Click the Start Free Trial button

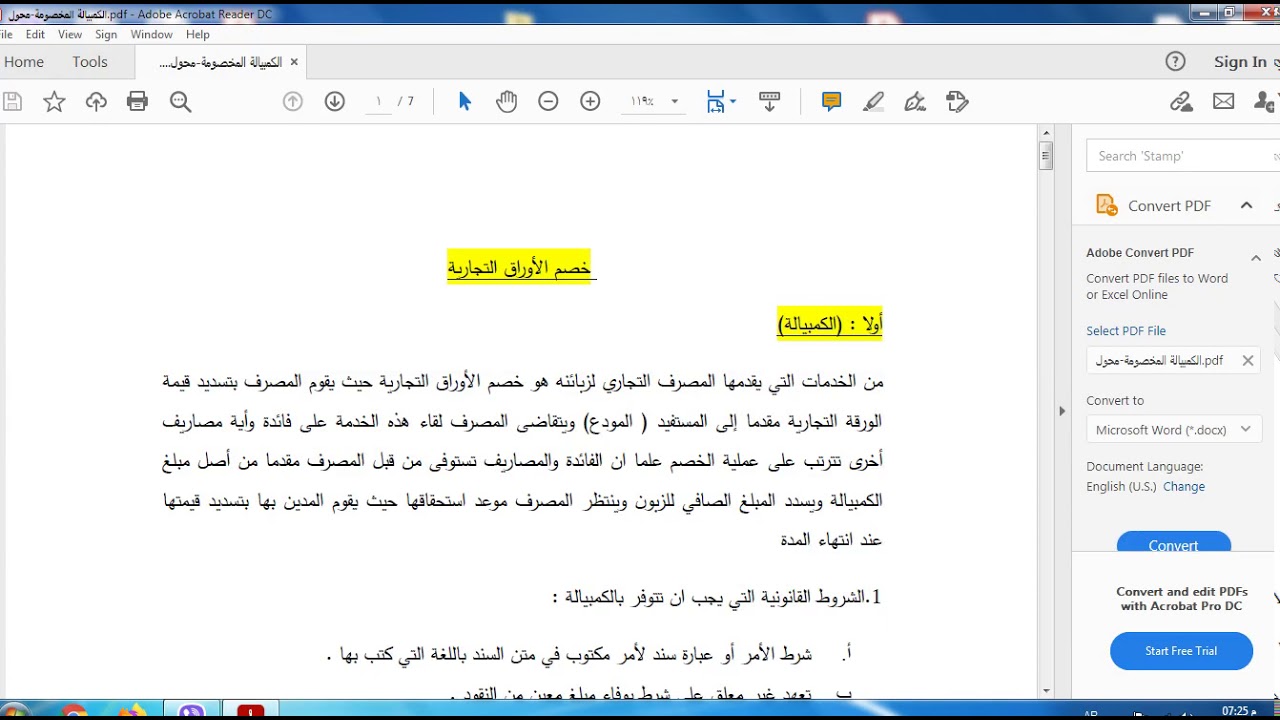coord(1181,651)
